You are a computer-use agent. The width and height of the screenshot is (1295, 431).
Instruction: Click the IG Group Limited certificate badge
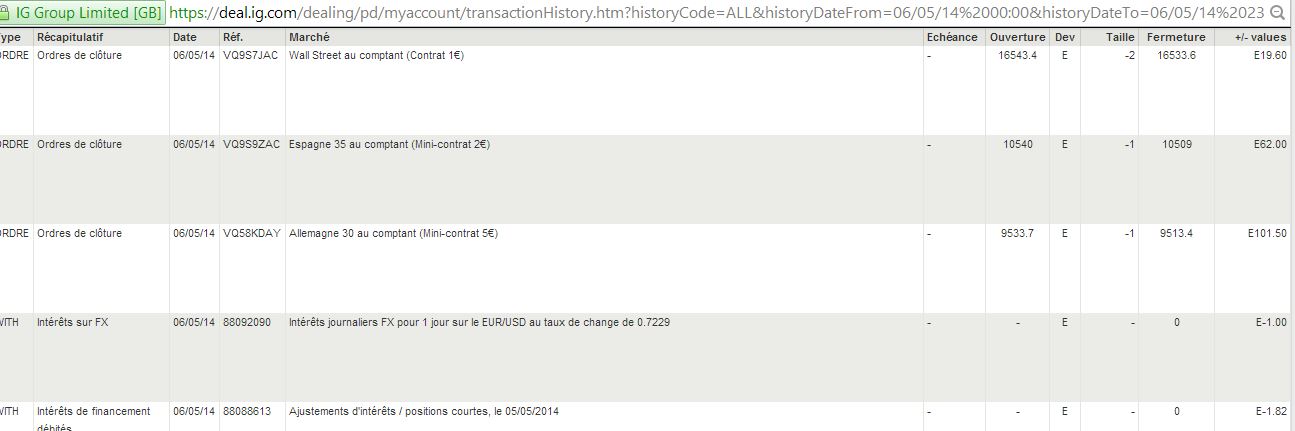[82, 13]
